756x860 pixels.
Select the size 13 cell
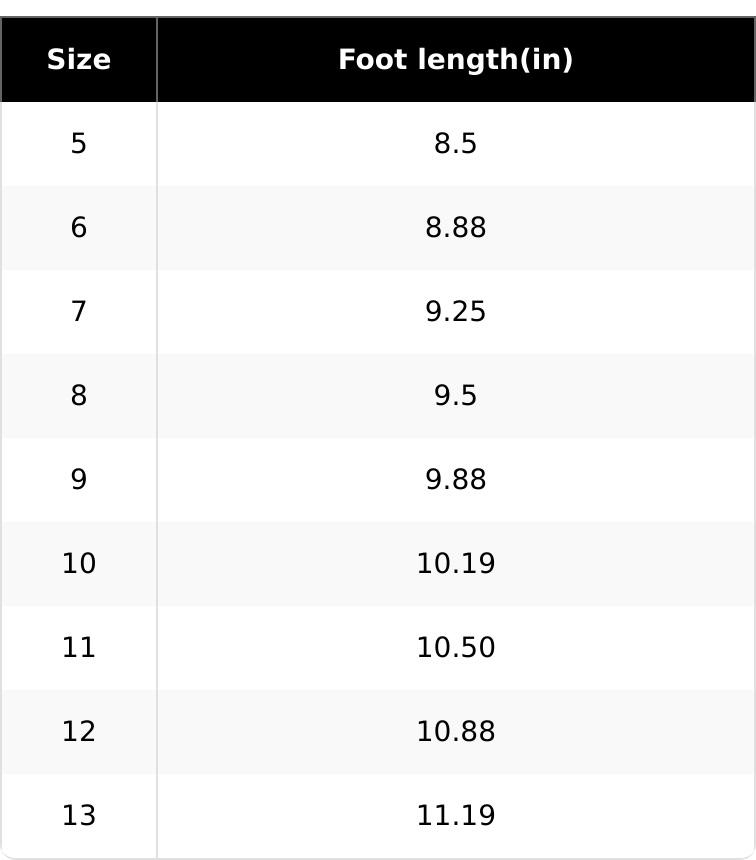point(79,816)
